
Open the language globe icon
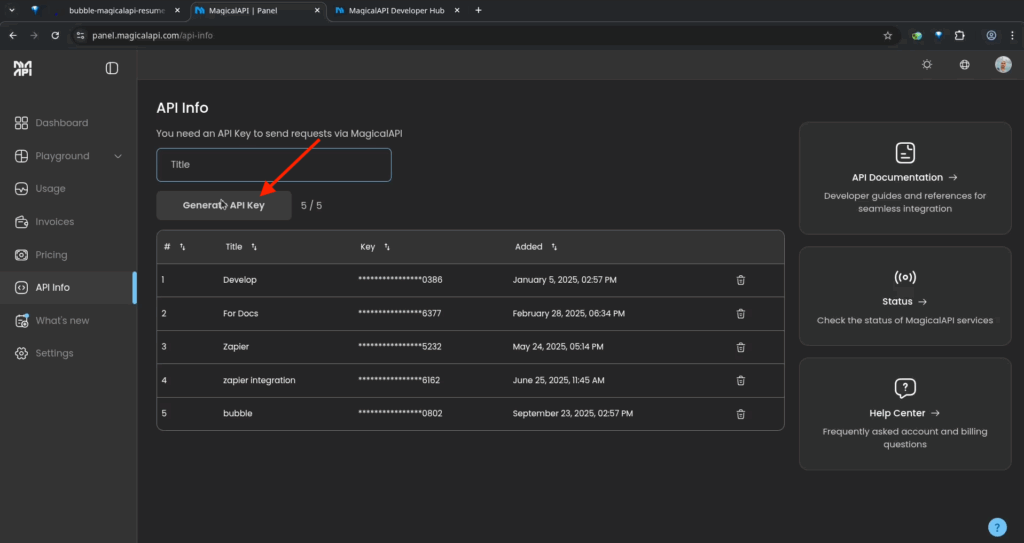pyautogui.click(x=965, y=65)
